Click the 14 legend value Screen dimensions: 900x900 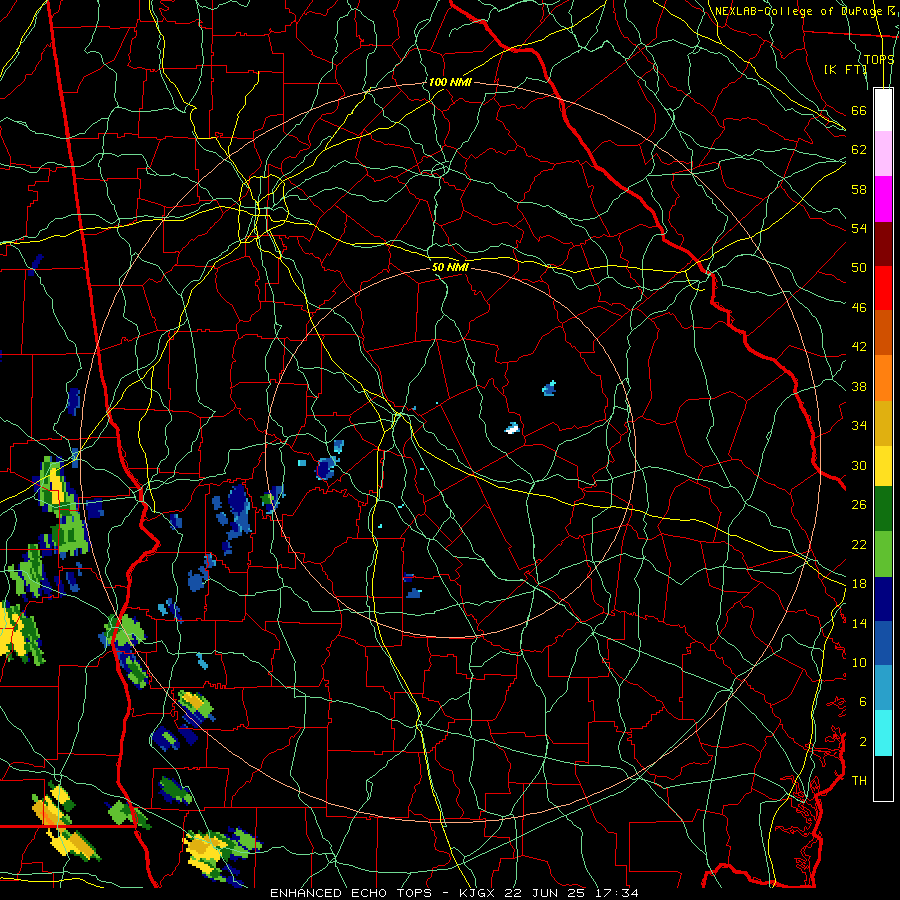(859, 623)
